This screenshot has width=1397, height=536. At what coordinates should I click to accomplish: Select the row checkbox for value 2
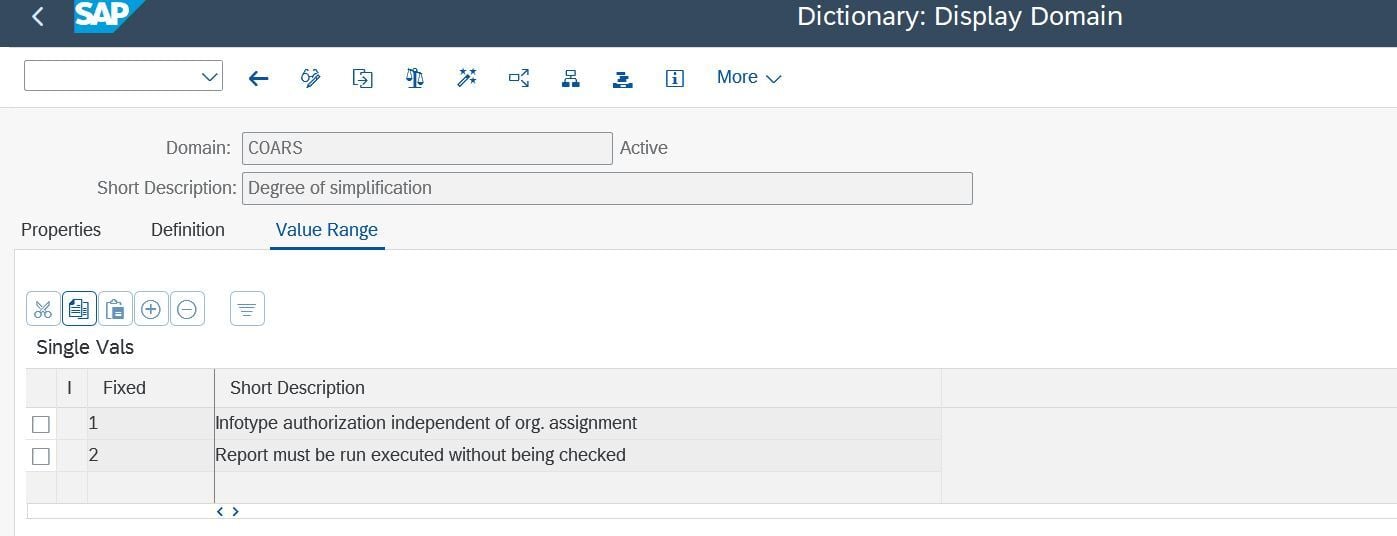coord(41,456)
